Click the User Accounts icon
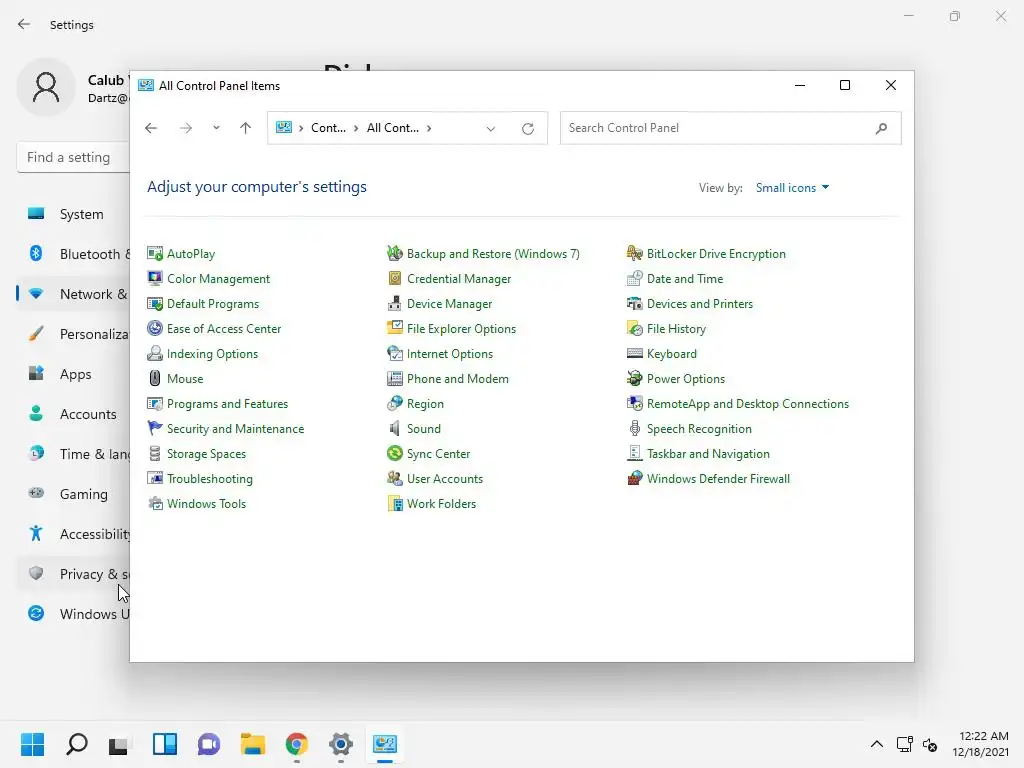Viewport: 1024px width, 768px height. (394, 478)
